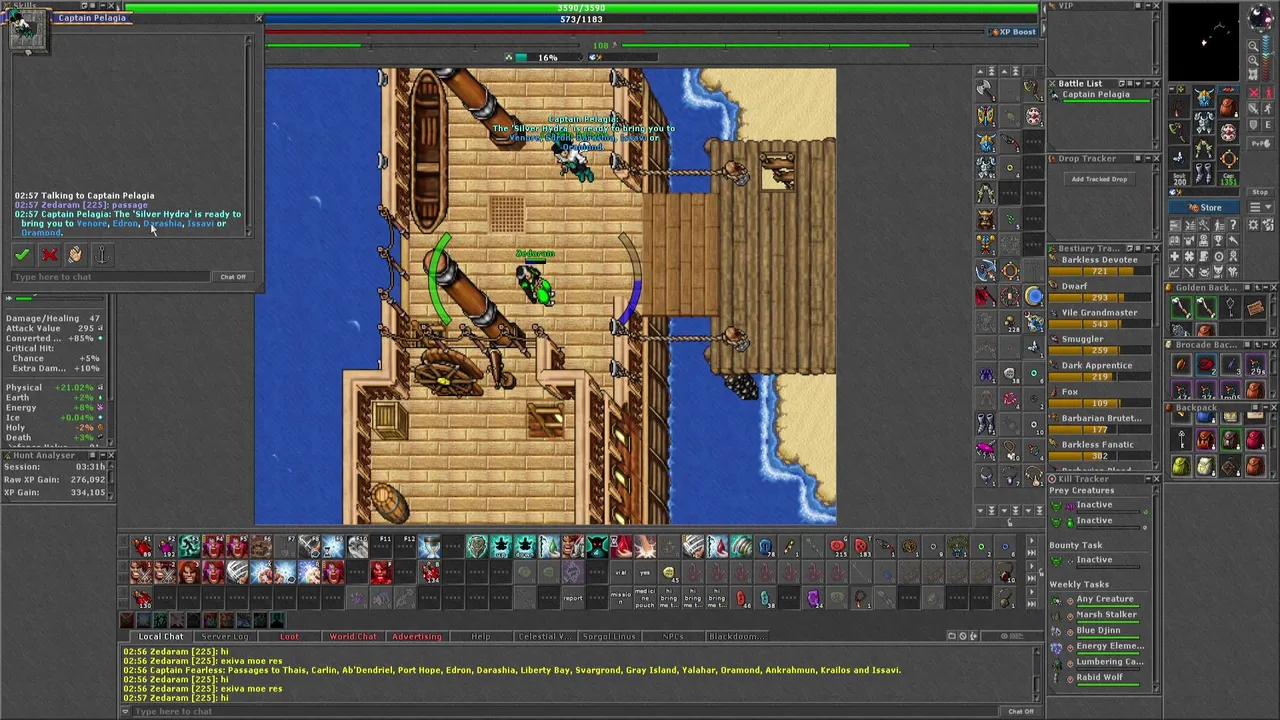Screen dimensions: 1280x720
Task: Click the F2 spell hotkey slot
Action: coord(165,546)
